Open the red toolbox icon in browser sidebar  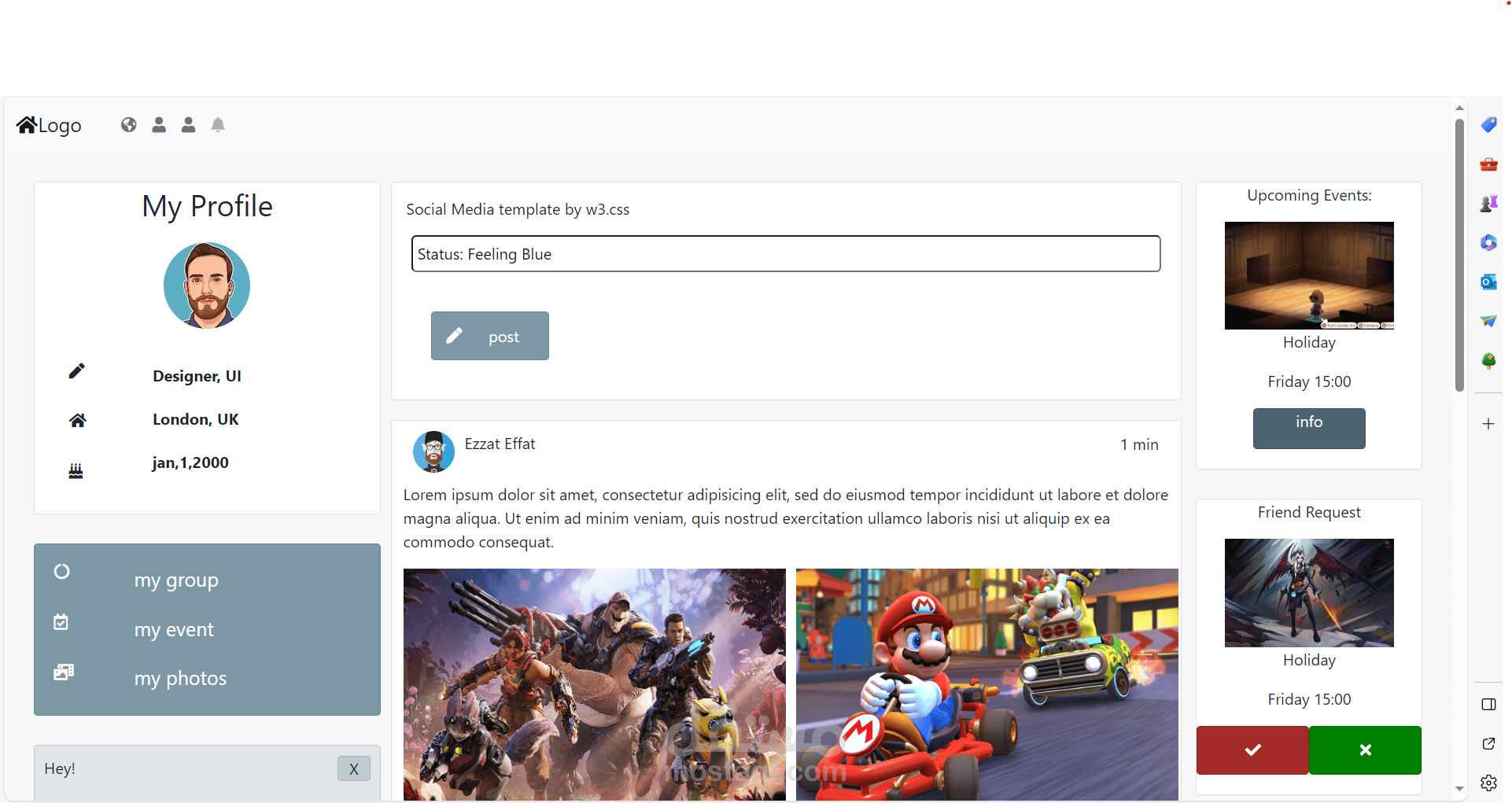[x=1488, y=164]
